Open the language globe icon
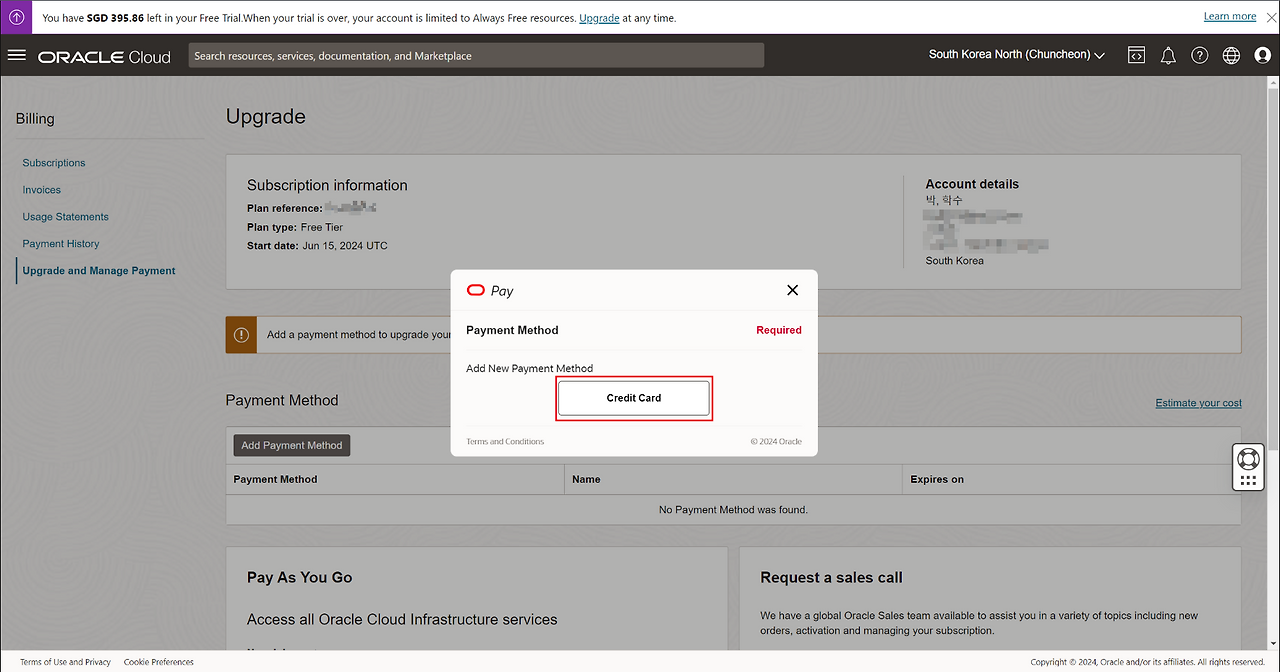Image resolution: width=1280 pixels, height=672 pixels. point(1231,56)
